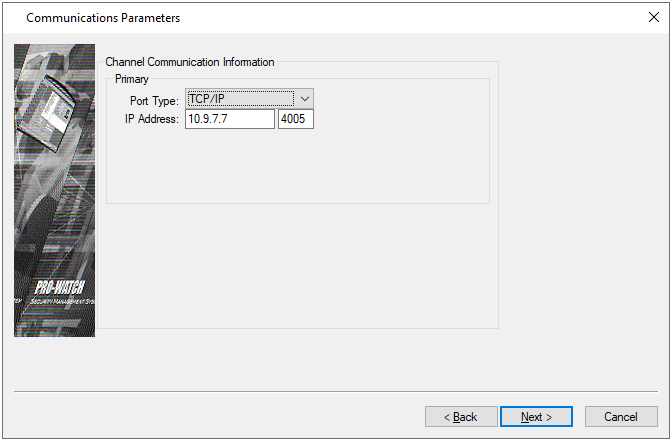
Task: Select the TCP/IP port type combo box
Action: point(240,98)
